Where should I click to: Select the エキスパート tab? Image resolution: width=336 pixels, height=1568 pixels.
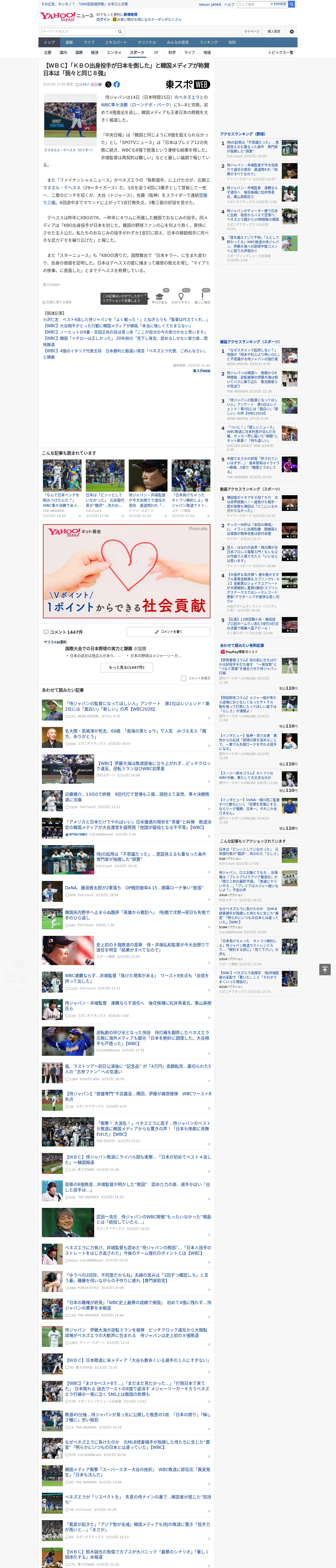click(116, 43)
